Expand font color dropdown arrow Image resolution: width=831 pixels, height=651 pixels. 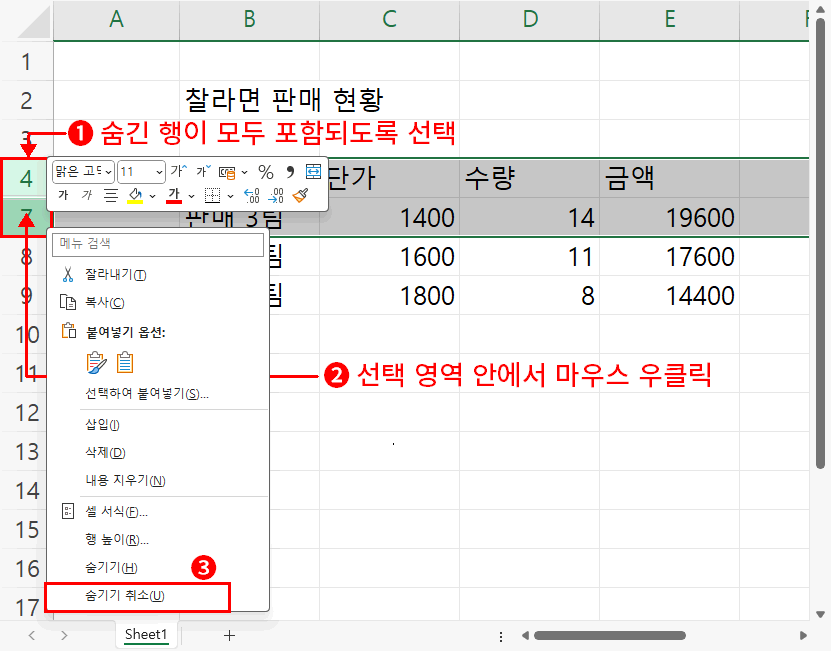(191, 196)
